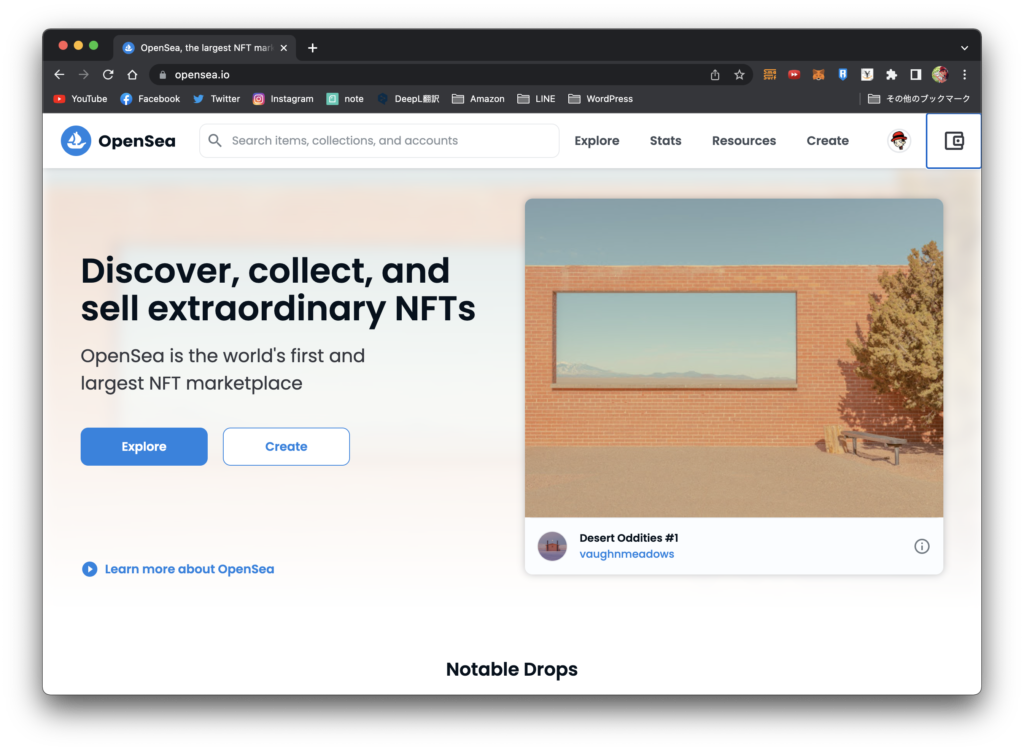Open the wallet icon in OpenSea header
The width and height of the screenshot is (1024, 751).
click(x=953, y=140)
